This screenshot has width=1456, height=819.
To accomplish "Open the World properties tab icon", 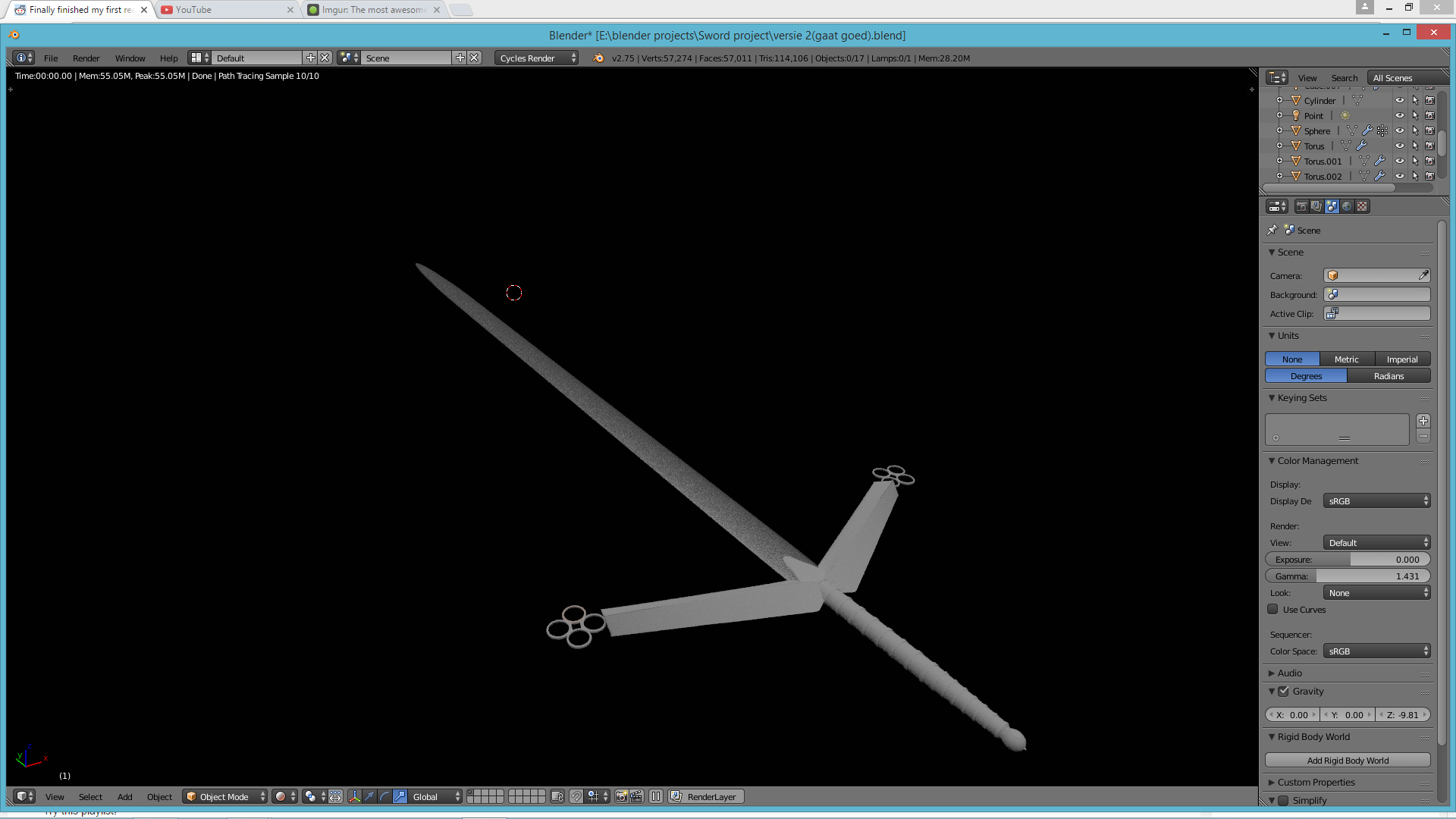I will (x=1347, y=206).
